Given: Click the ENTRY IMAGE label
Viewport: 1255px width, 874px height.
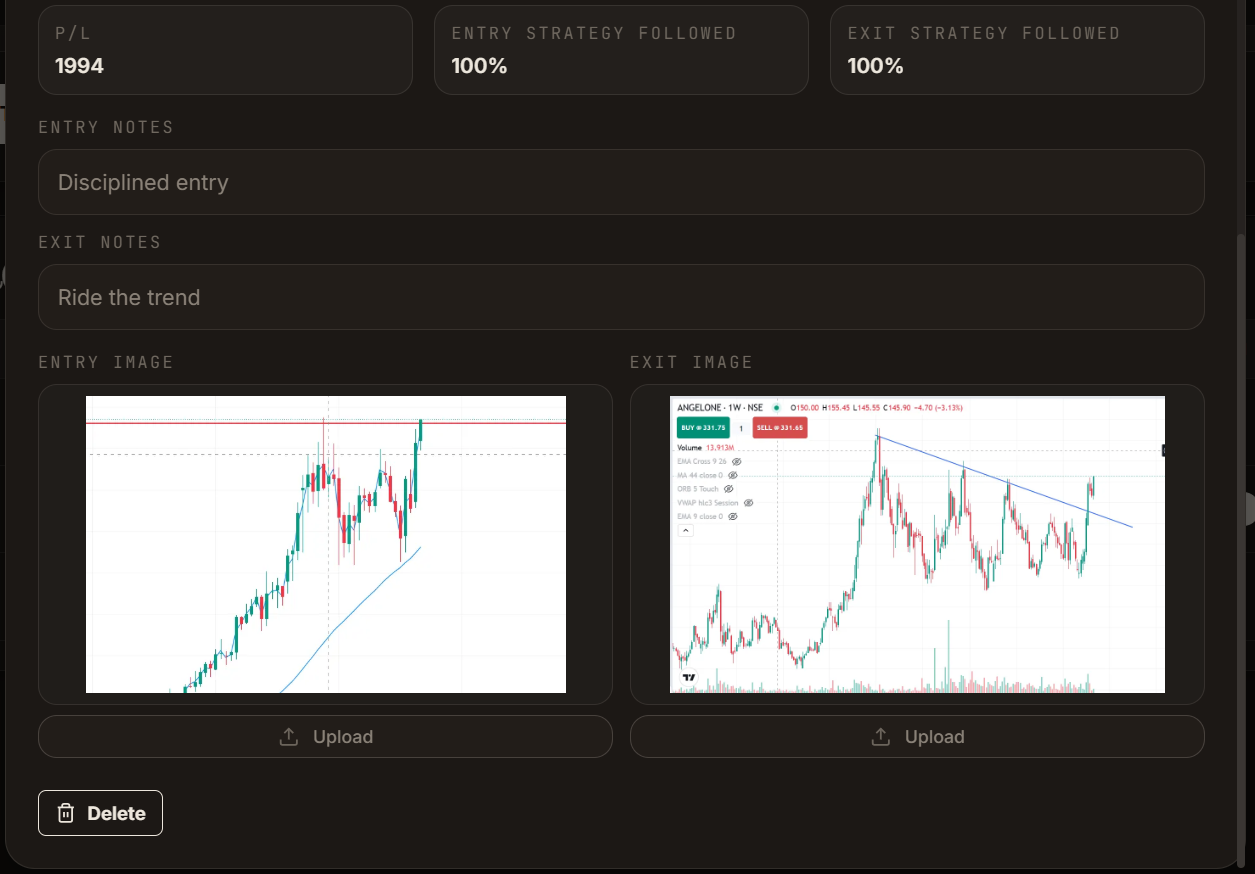Looking at the screenshot, I should click(x=106, y=362).
